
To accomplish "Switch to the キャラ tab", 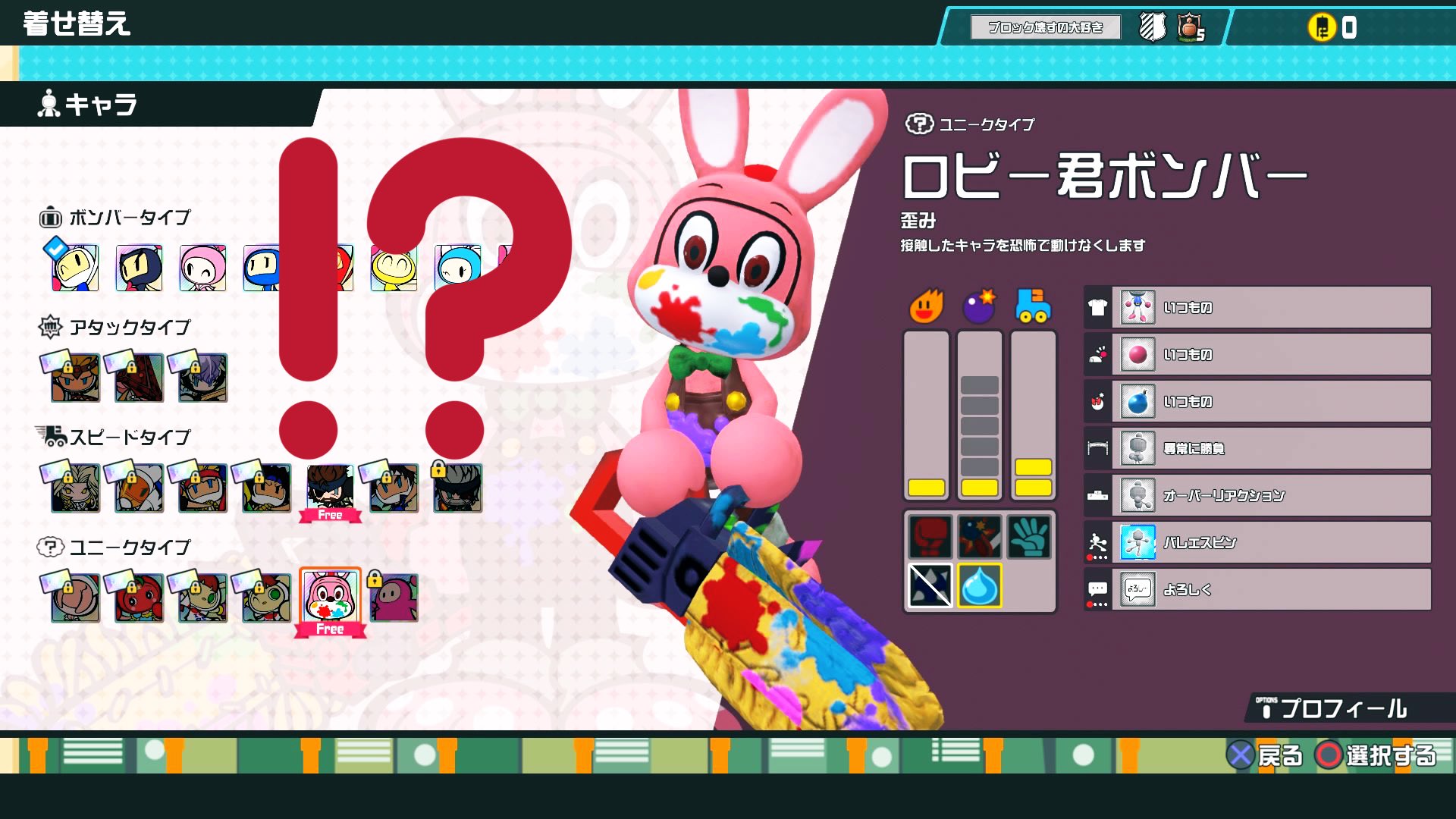I will tap(99, 105).
